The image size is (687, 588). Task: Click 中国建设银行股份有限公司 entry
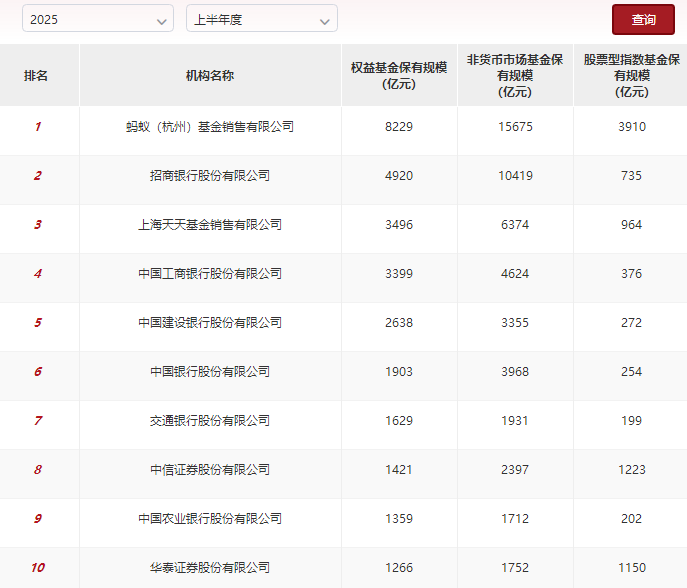pos(210,323)
